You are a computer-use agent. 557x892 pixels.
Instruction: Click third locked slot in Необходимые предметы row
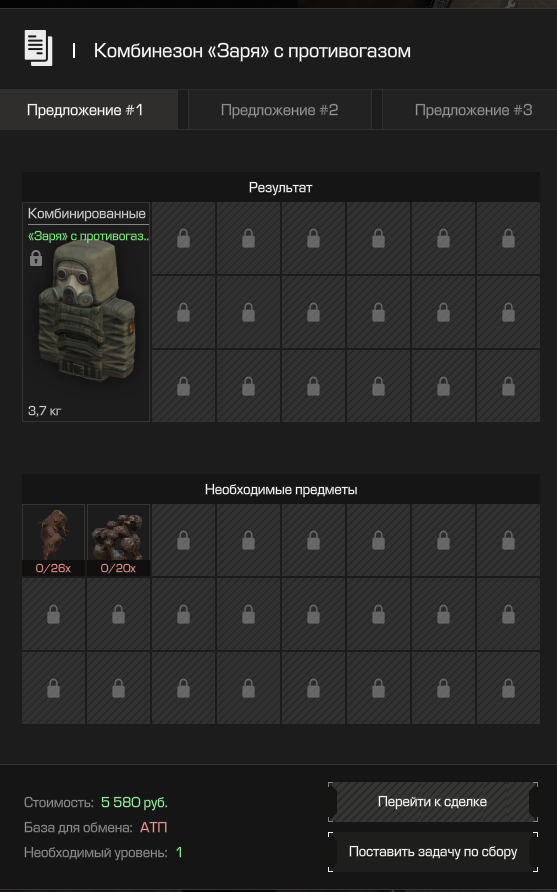(x=183, y=540)
